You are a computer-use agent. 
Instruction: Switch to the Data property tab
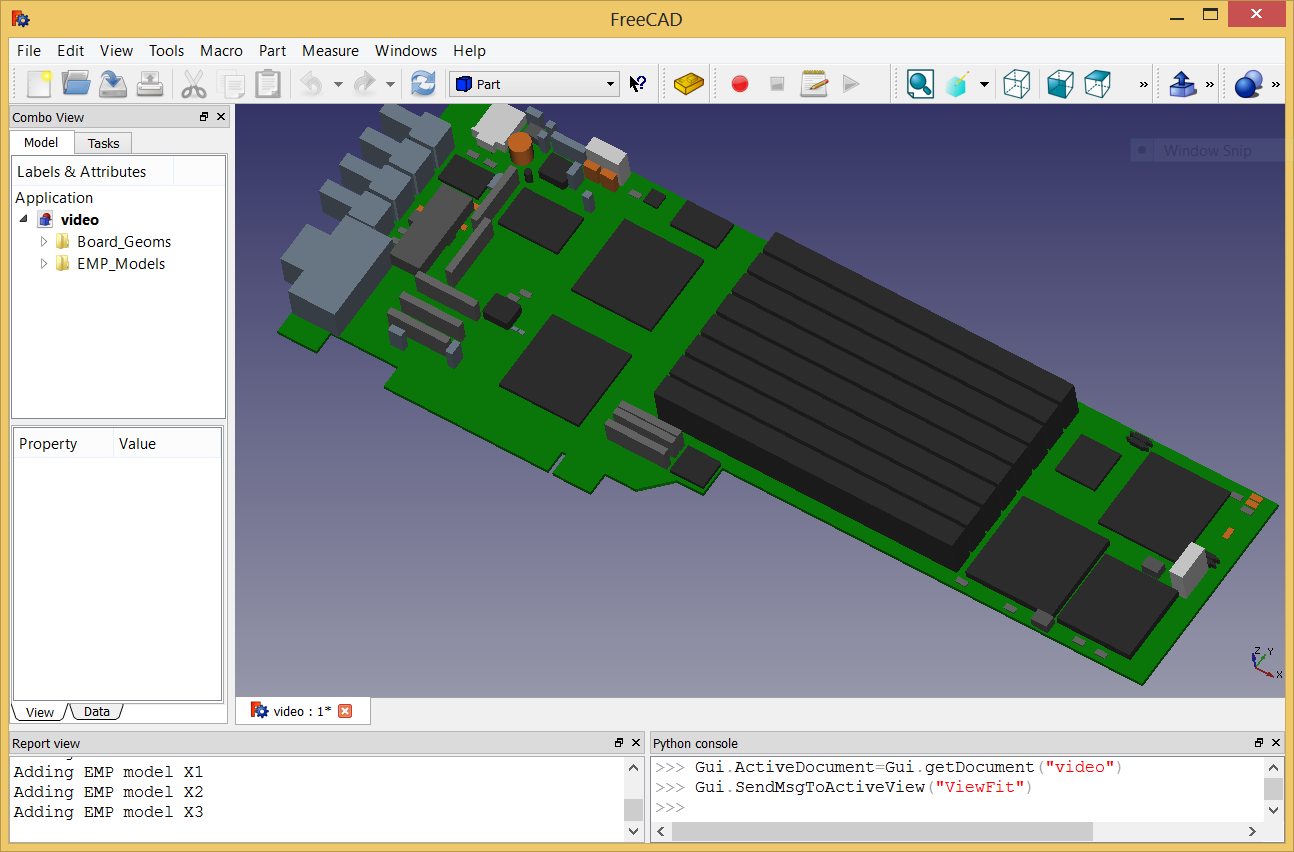(96, 712)
